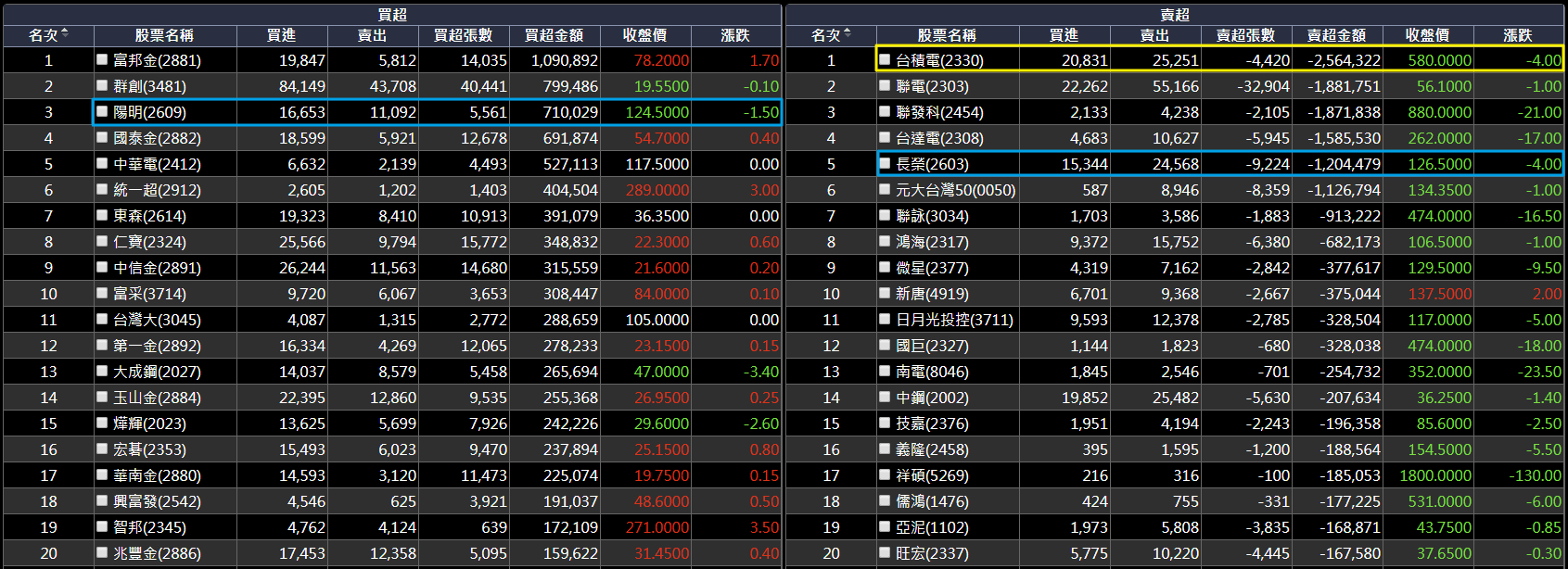Select the 玉山金(2884) checkbox
Viewport: 1568px width, 569px height.
tap(102, 397)
